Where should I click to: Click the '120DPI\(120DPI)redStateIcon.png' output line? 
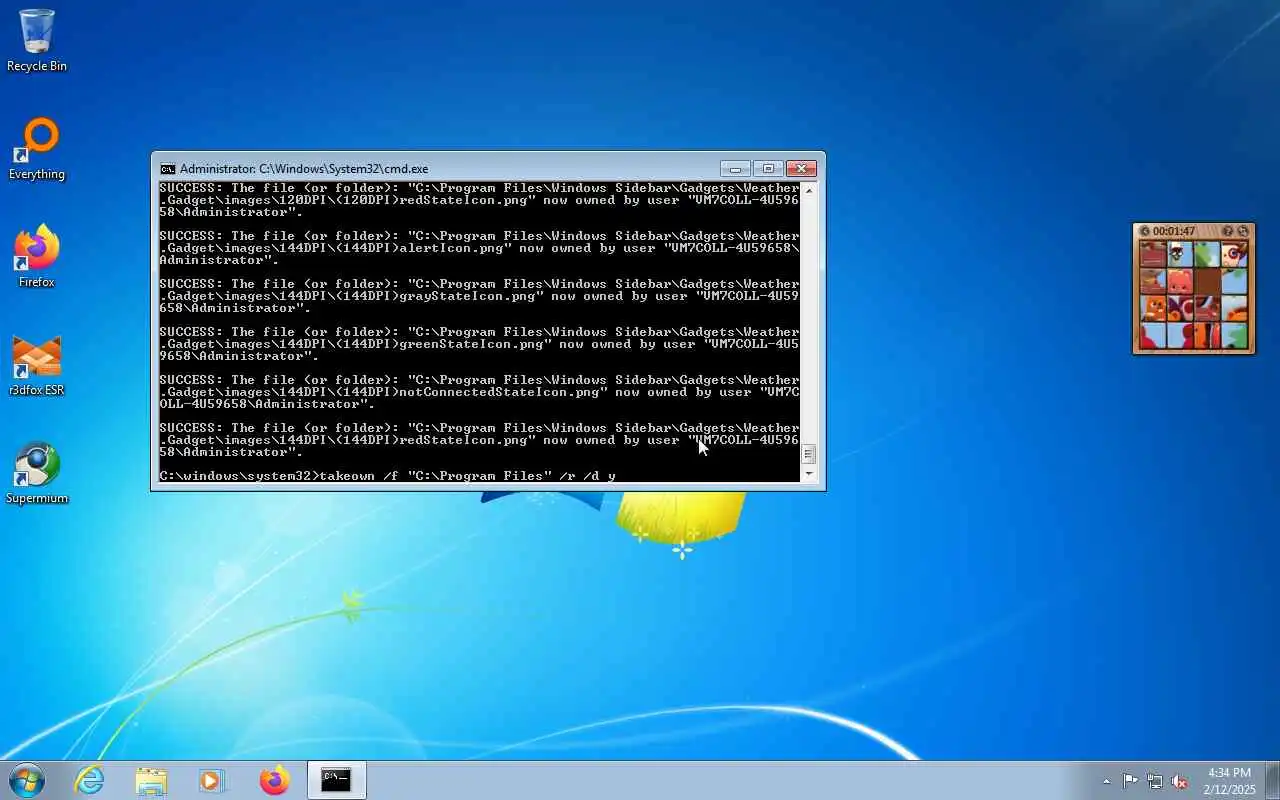(479, 200)
